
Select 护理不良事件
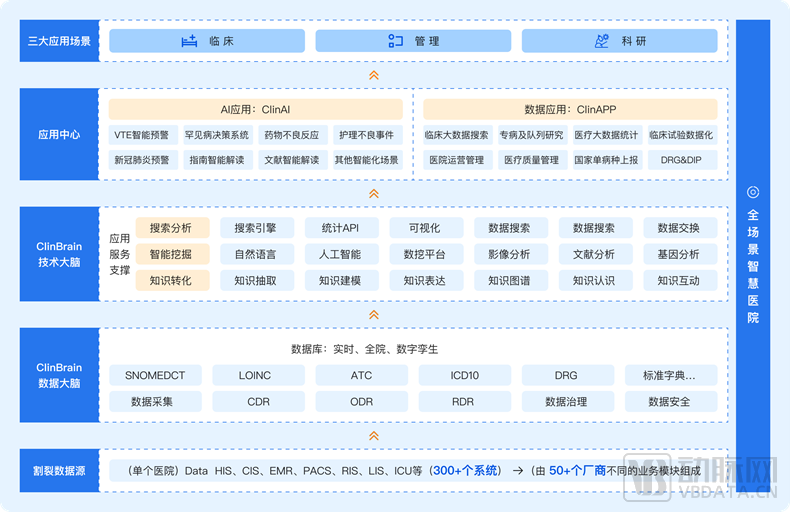coord(368,135)
